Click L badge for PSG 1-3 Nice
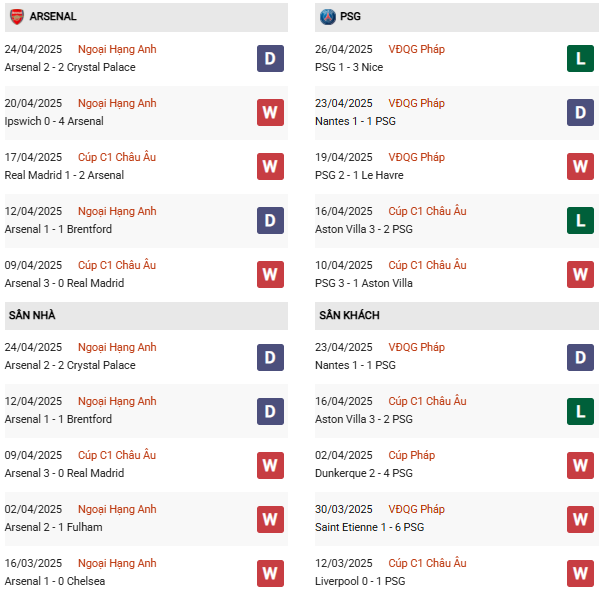Screen dimensions: 600x596 point(580,58)
